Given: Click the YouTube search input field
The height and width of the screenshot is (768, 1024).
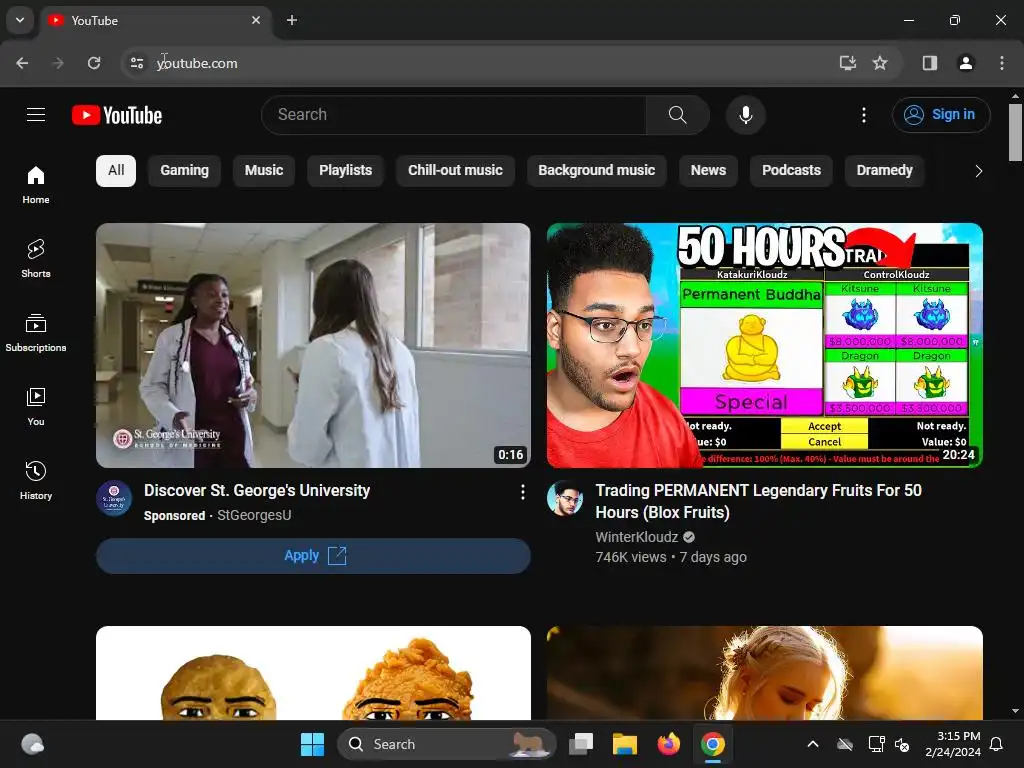Looking at the screenshot, I should (x=454, y=115).
